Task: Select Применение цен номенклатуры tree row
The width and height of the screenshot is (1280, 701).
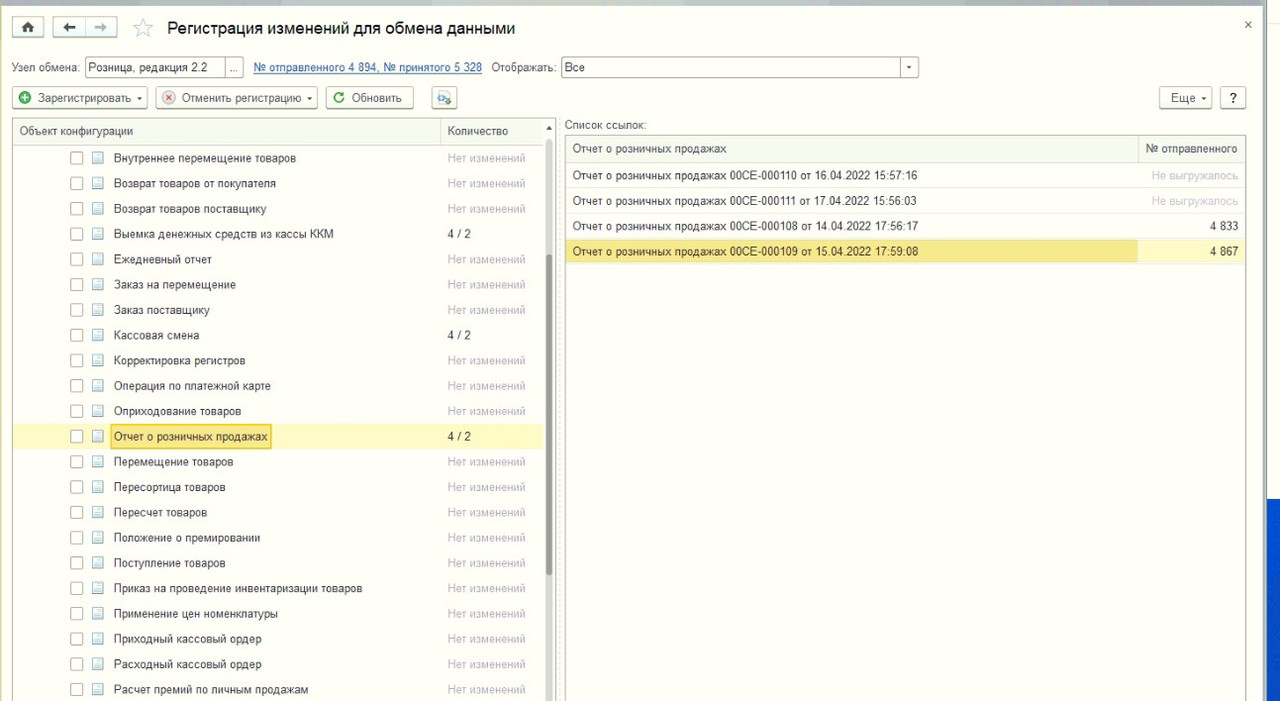Action: tap(278, 614)
